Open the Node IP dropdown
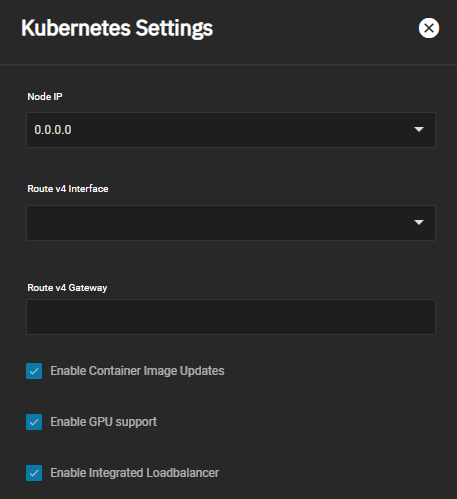This screenshot has height=499, width=457. 231,130
